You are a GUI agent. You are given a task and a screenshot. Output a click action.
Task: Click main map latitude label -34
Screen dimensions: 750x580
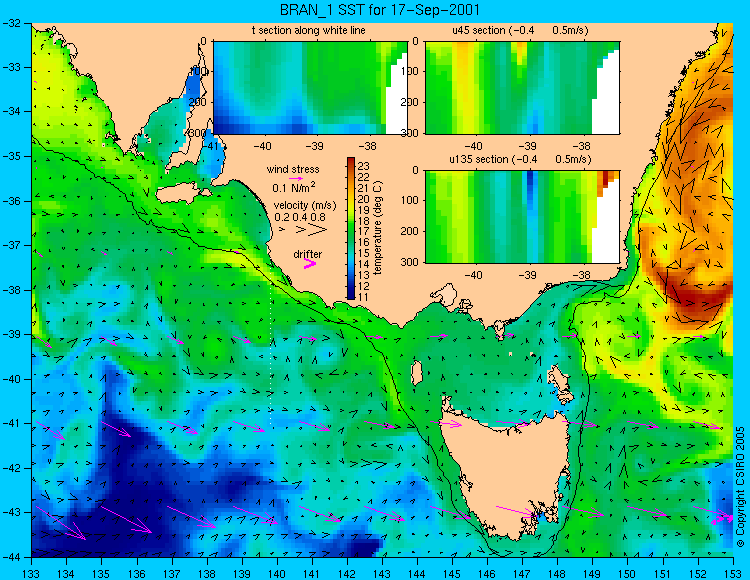click(11, 112)
